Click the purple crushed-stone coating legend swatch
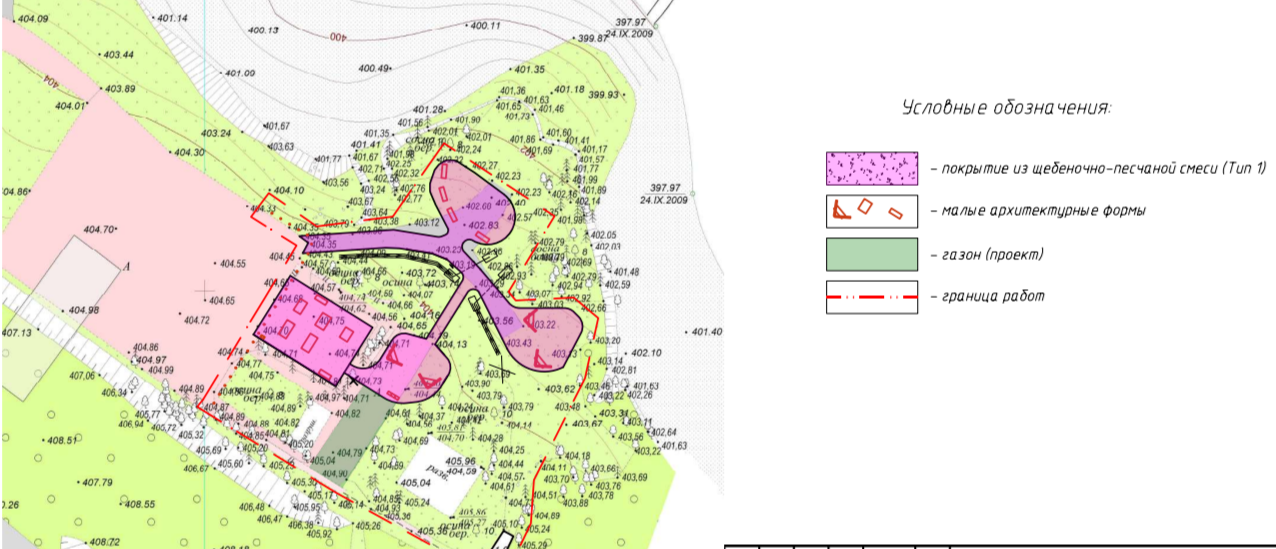This screenshot has height=549, width=1276. point(871,169)
